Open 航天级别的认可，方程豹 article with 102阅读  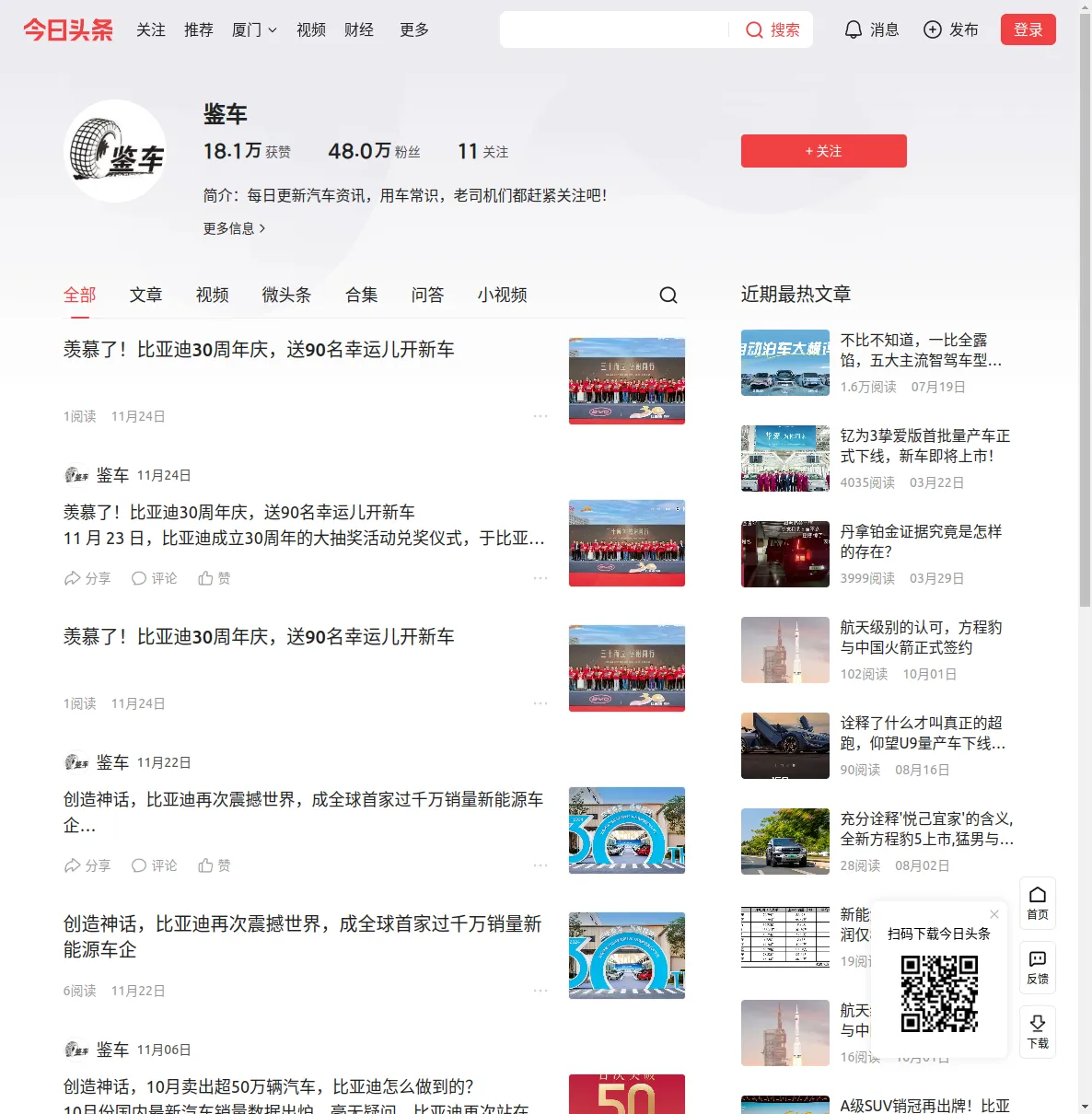(x=922, y=637)
